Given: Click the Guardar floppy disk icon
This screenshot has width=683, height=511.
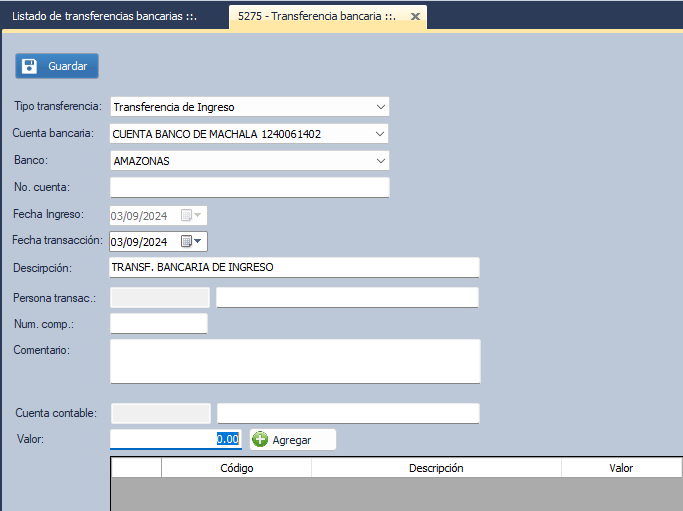Looking at the screenshot, I should pyautogui.click(x=30, y=66).
